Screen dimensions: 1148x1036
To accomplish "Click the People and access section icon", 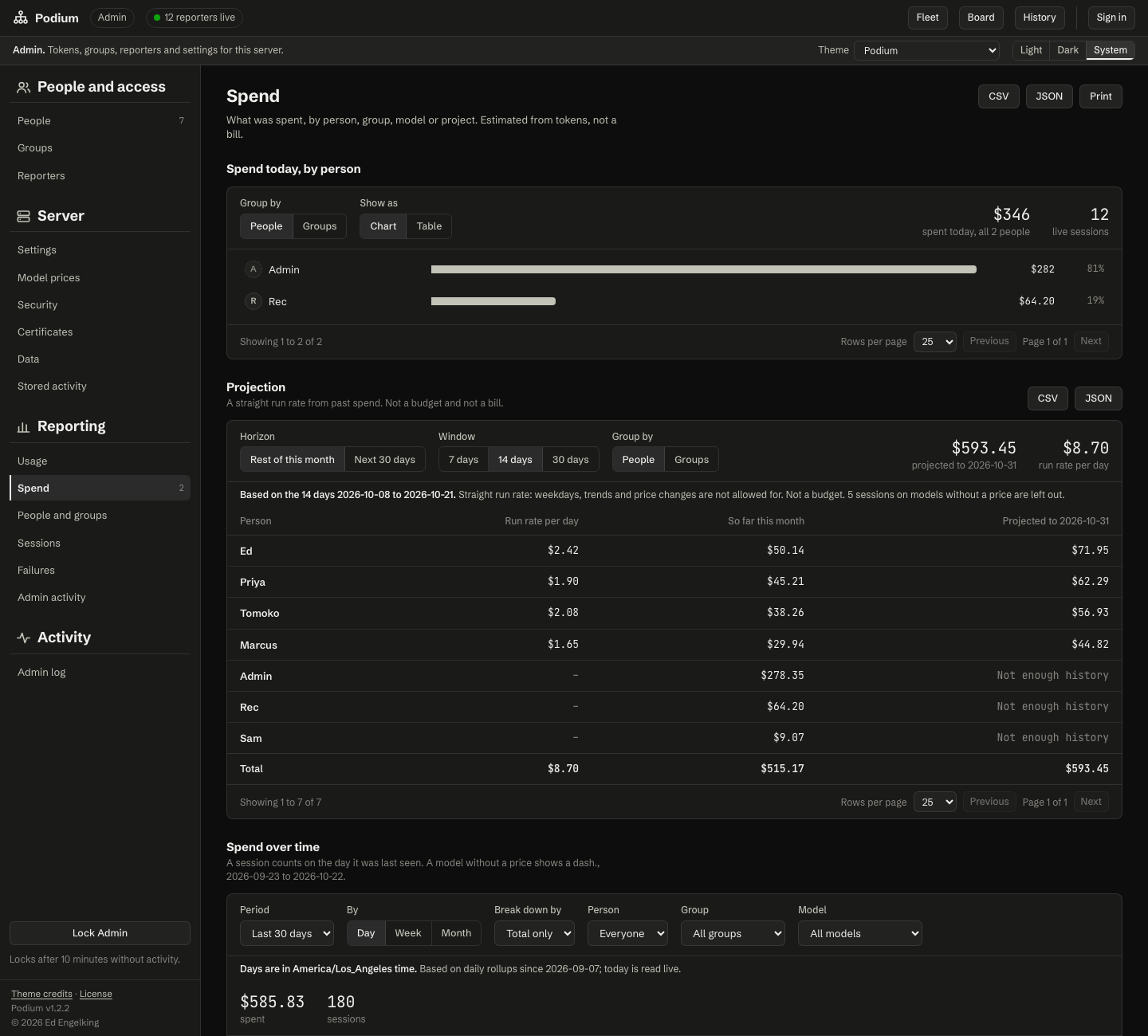I will 23,88.
